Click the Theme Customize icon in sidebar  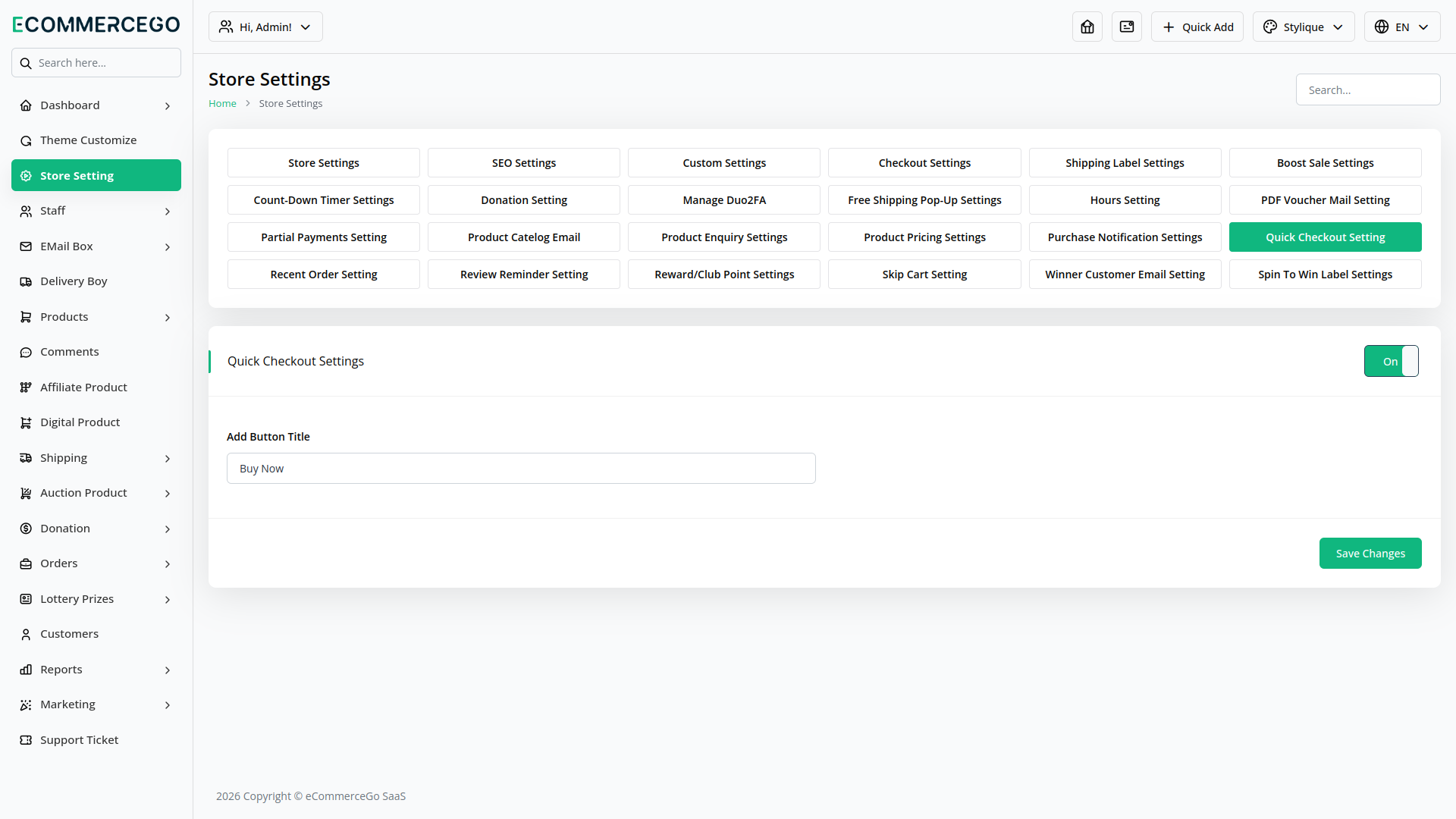tap(26, 140)
